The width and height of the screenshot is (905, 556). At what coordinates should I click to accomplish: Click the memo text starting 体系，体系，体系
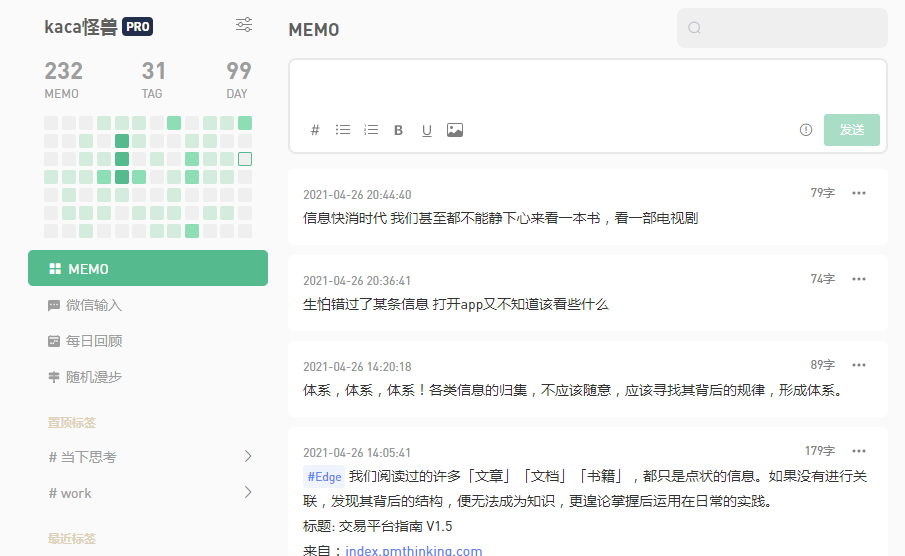pos(575,390)
